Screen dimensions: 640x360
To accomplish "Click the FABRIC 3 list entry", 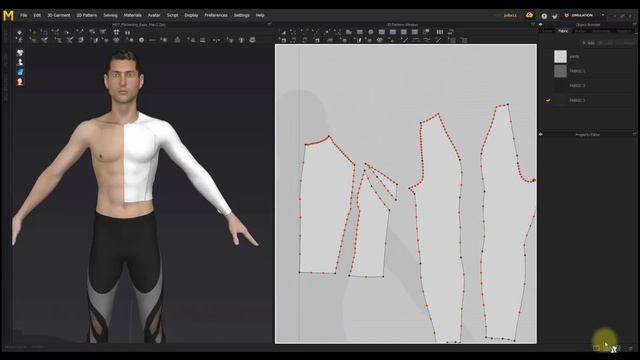I will pos(578,100).
